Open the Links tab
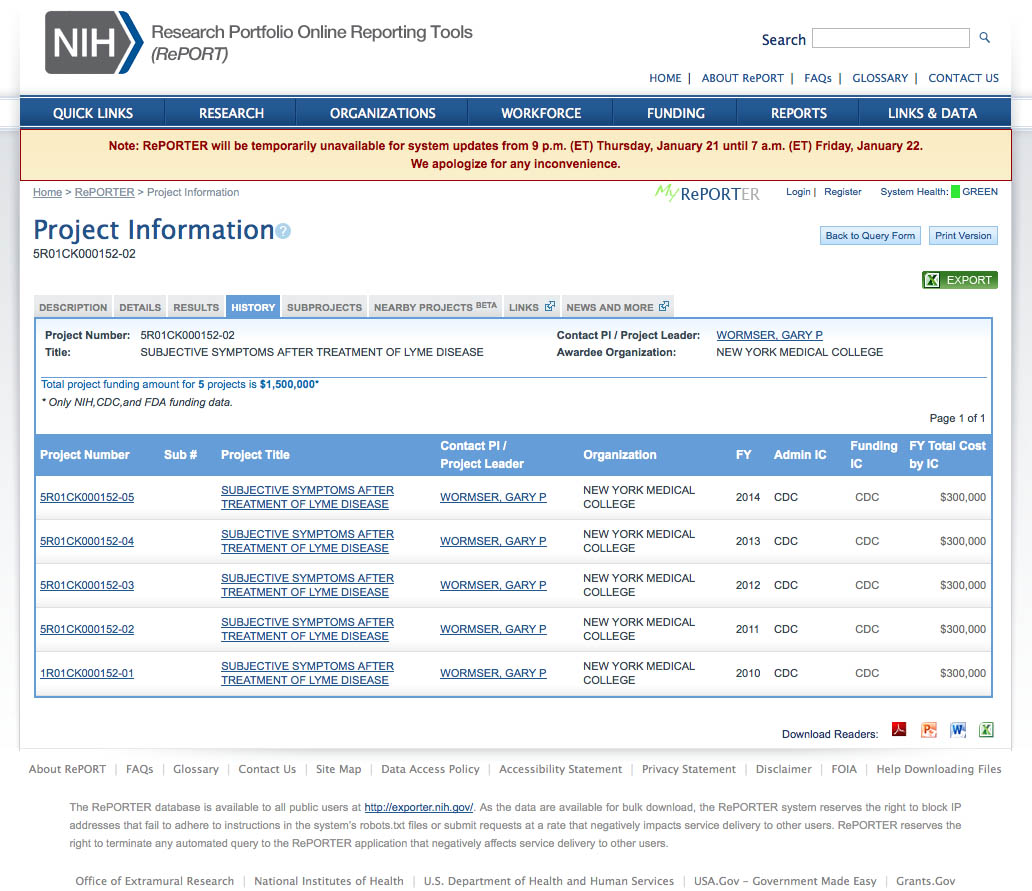The width and height of the screenshot is (1032, 891). pyautogui.click(x=531, y=307)
